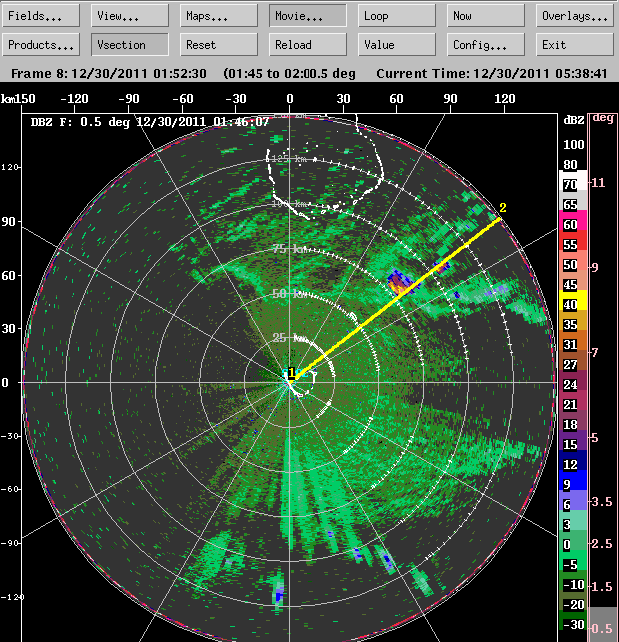This screenshot has width=619, height=642.
Task: Open the Maps... dialog
Action: pos(219,16)
